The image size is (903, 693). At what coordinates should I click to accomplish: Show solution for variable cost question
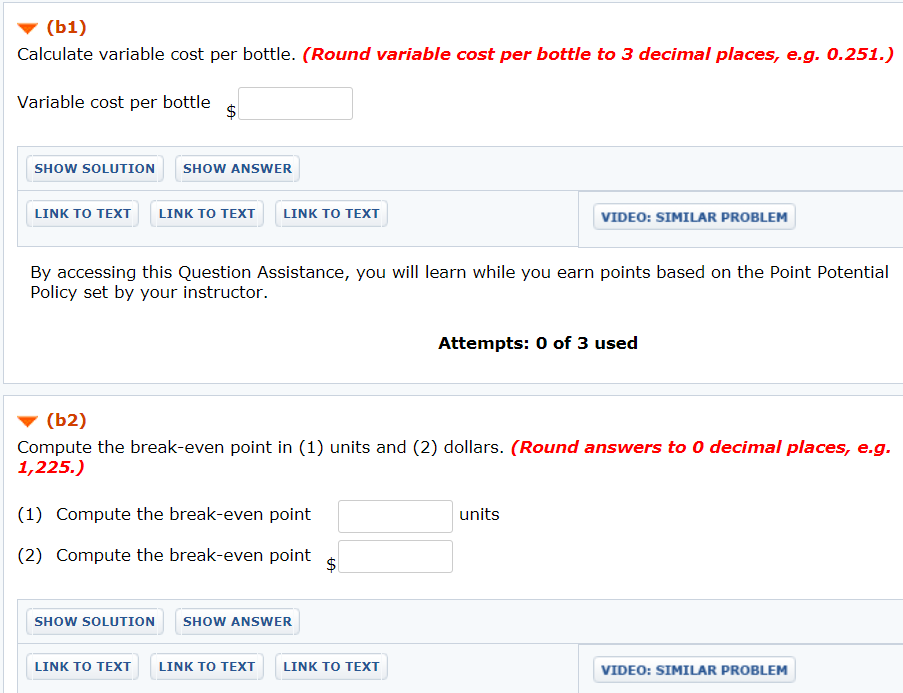pos(95,169)
